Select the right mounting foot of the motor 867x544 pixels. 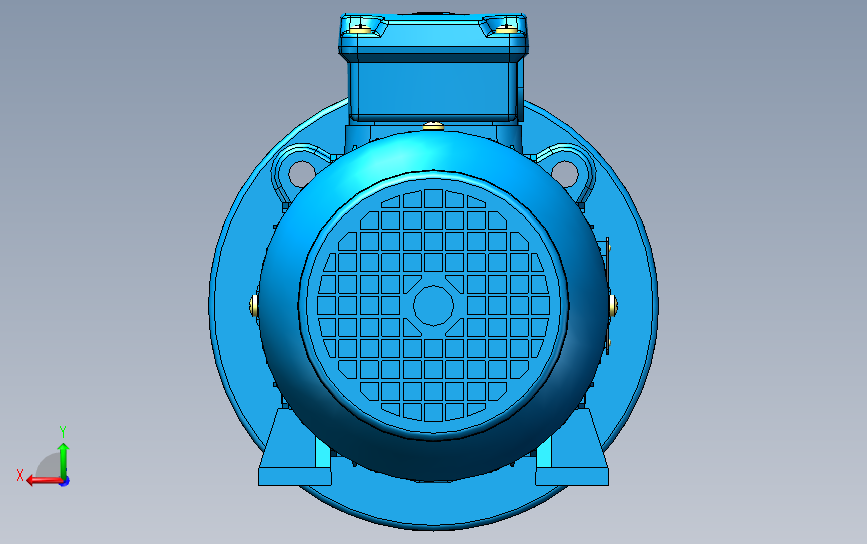tap(572, 449)
